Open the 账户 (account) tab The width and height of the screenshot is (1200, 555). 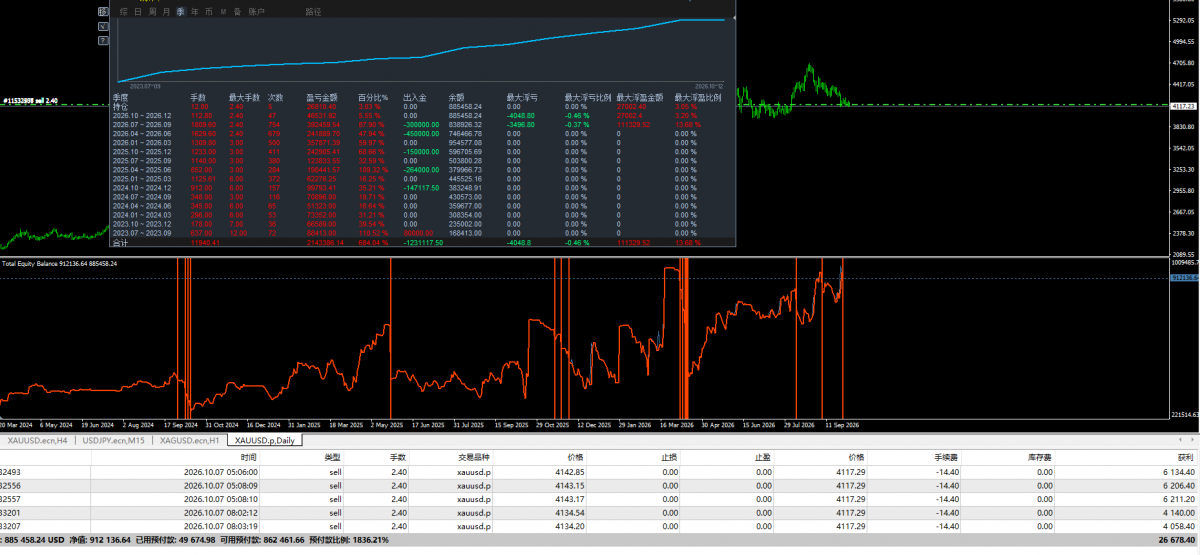(x=256, y=11)
